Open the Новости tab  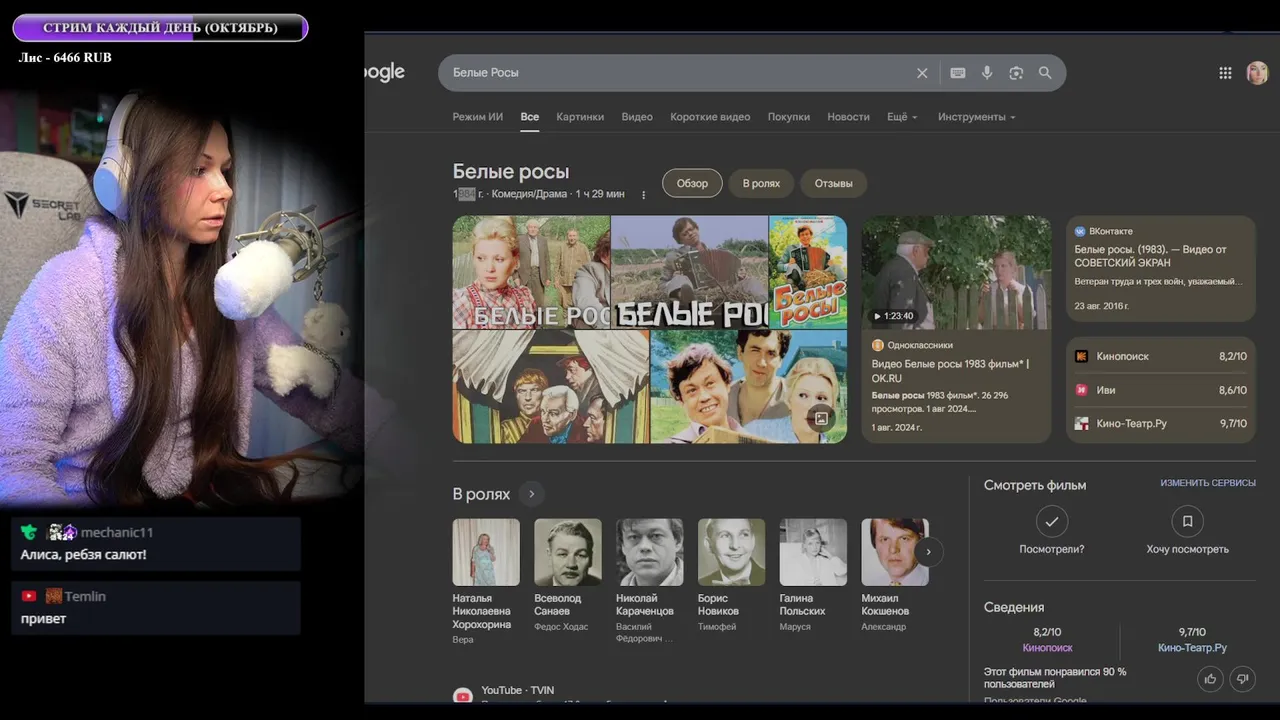point(848,117)
